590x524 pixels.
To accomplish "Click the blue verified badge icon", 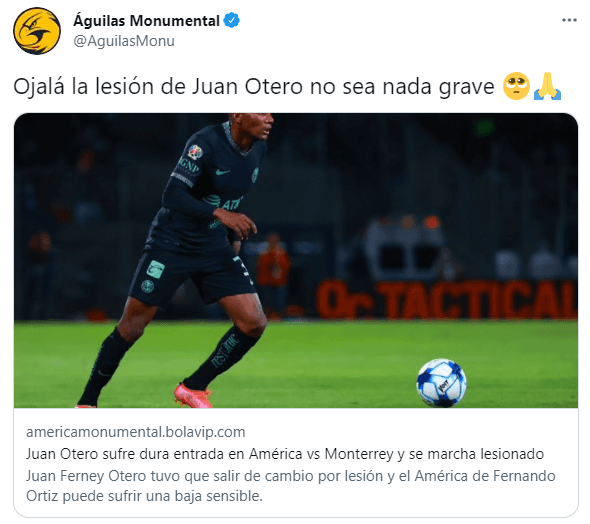I will [x=232, y=20].
